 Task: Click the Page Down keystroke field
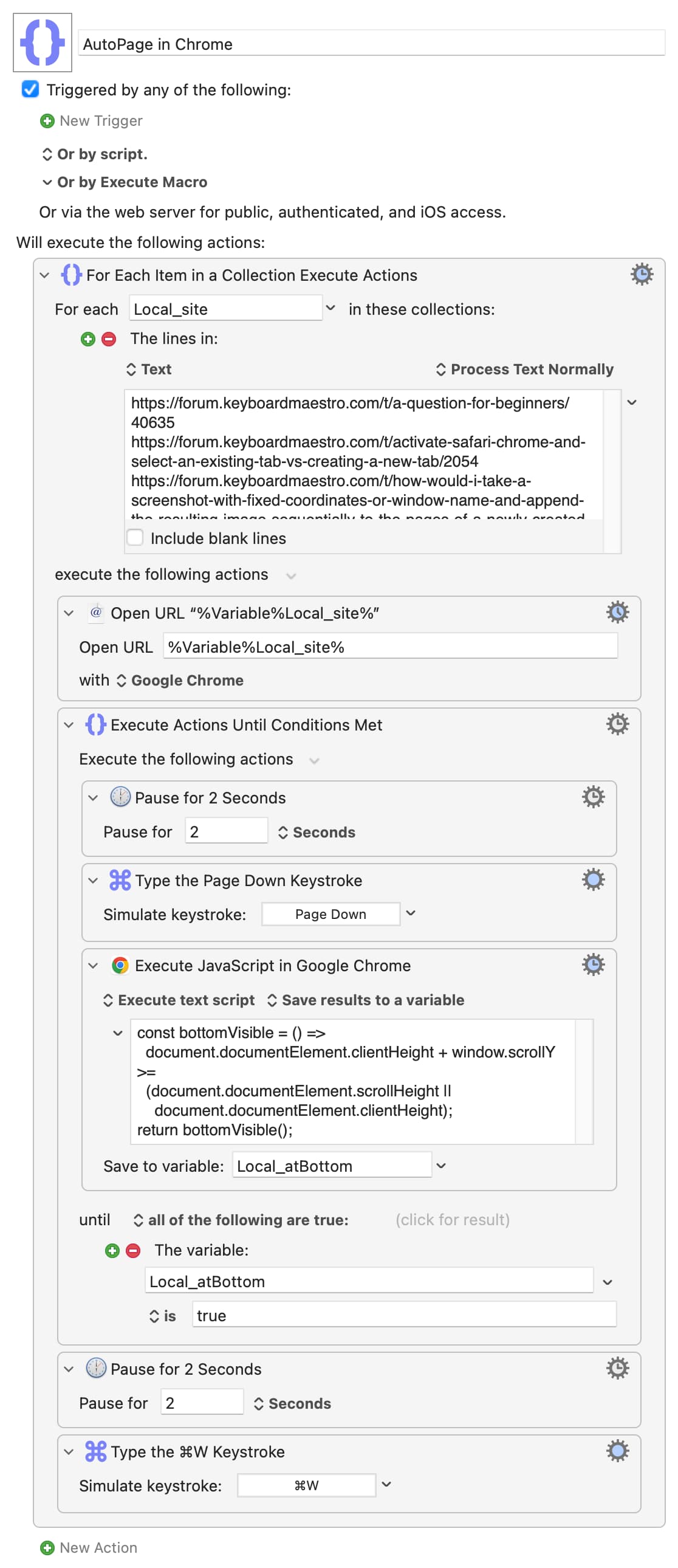point(330,914)
